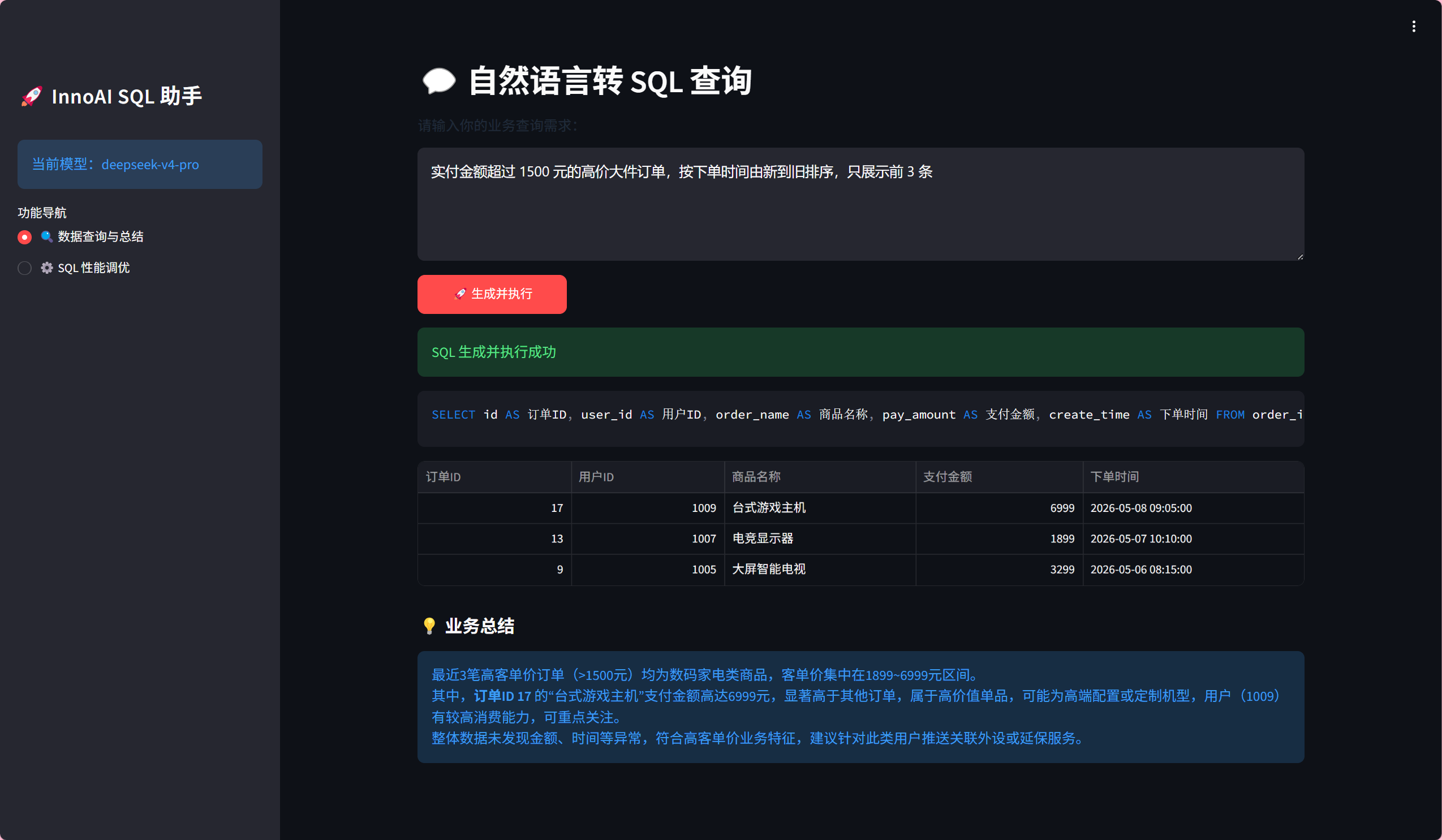This screenshot has width=1442, height=840.
Task: Click the 自然语言转 SQL 查询 title
Action: [x=610, y=81]
